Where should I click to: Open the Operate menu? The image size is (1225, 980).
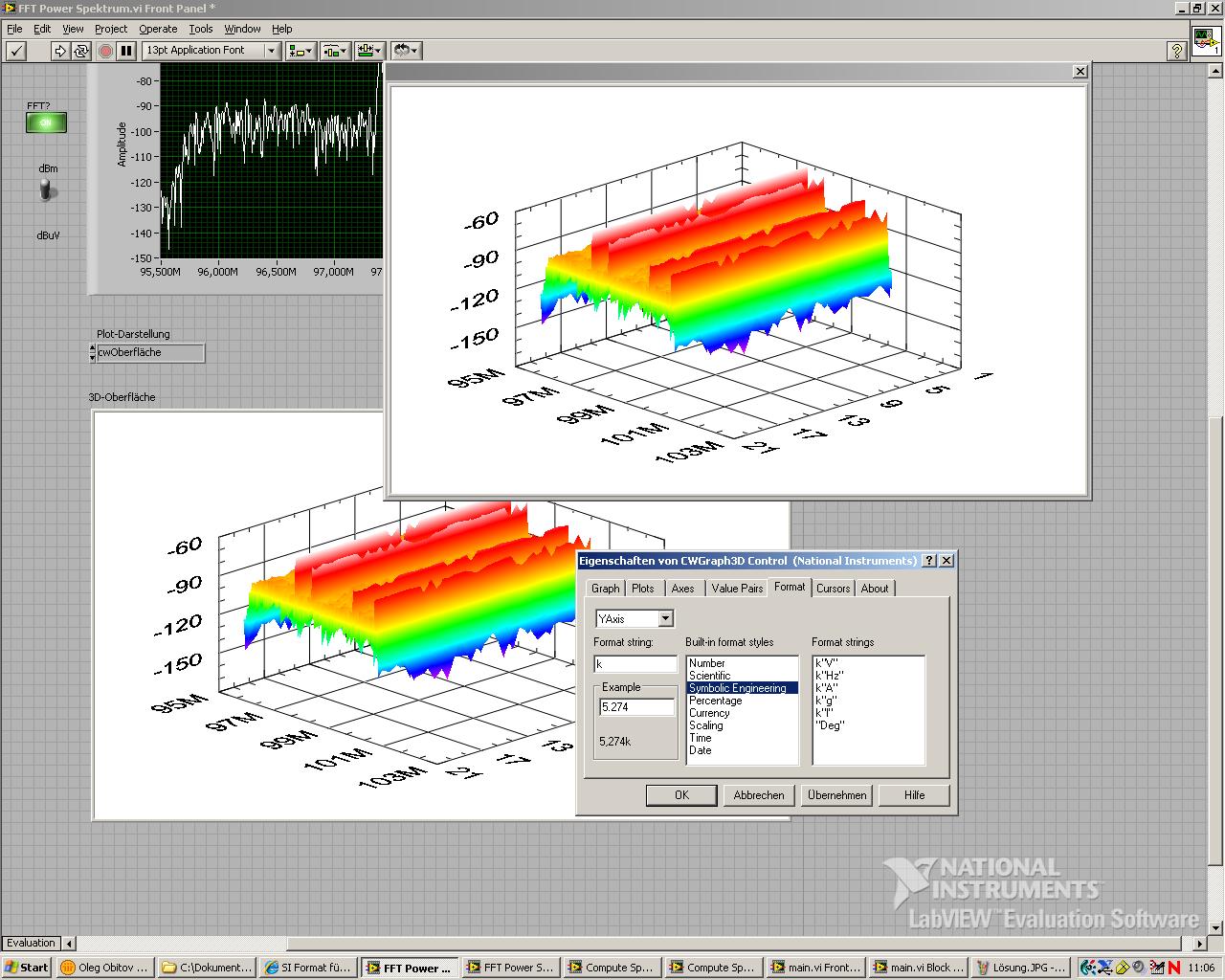pos(158,29)
